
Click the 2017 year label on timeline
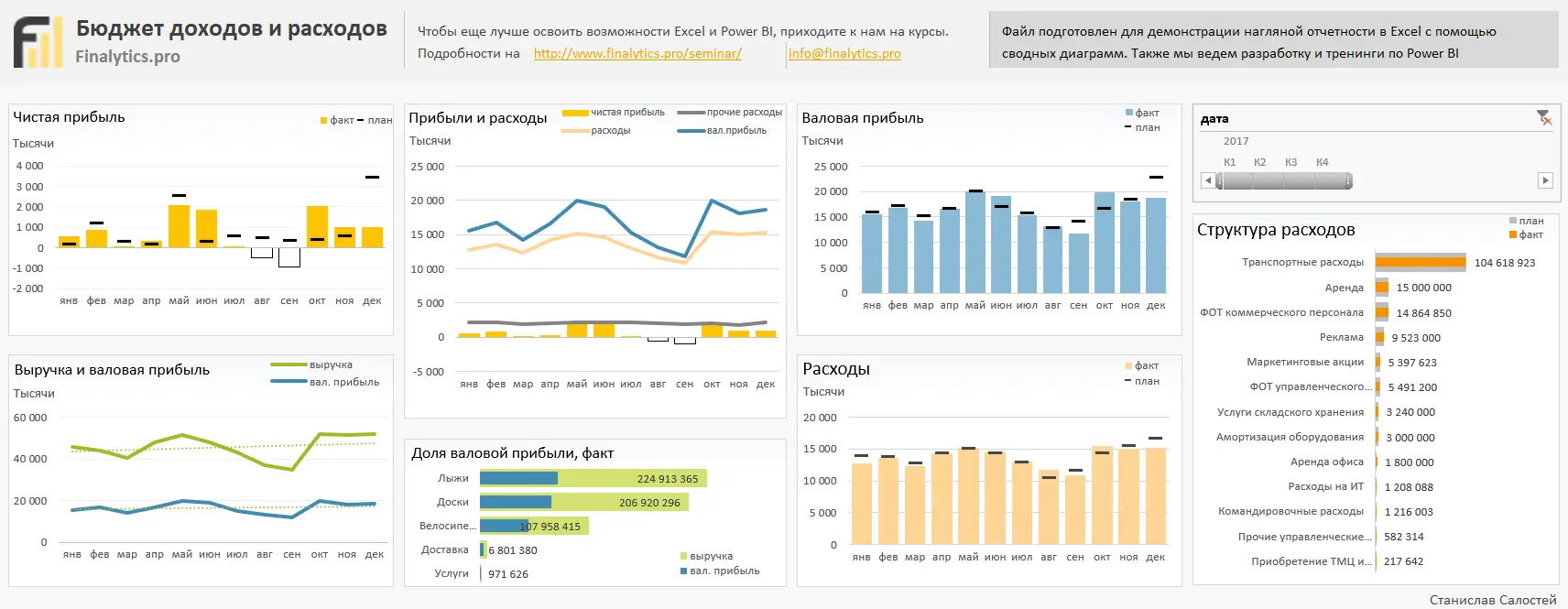pyautogui.click(x=1236, y=141)
